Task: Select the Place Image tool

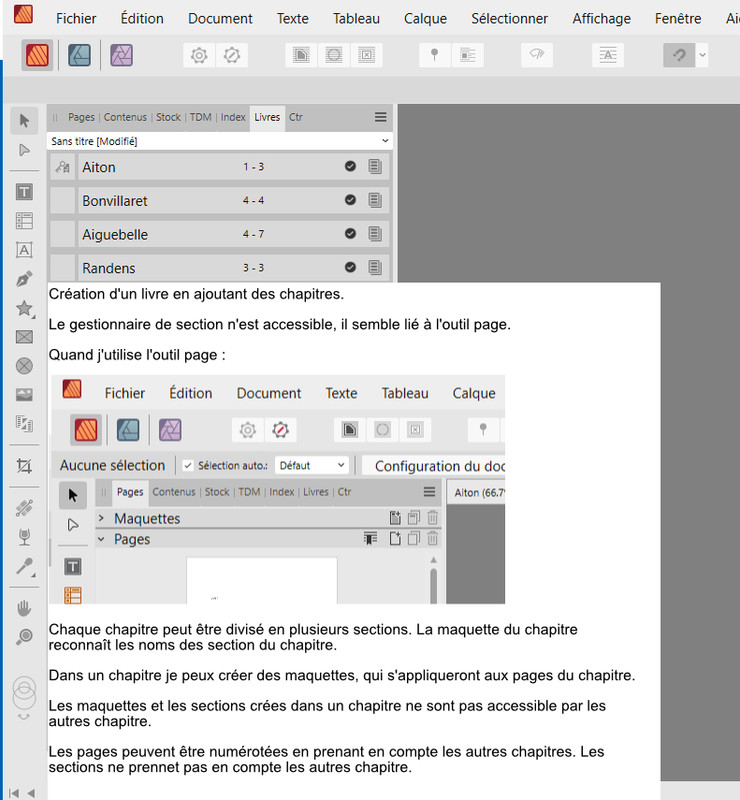Action: click(24, 394)
